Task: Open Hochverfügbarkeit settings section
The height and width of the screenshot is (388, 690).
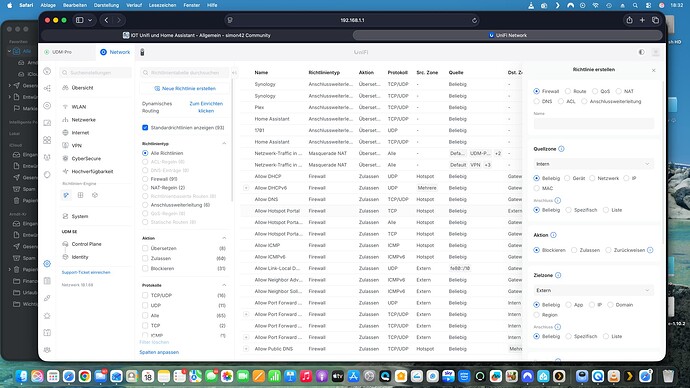Action: click(92, 172)
